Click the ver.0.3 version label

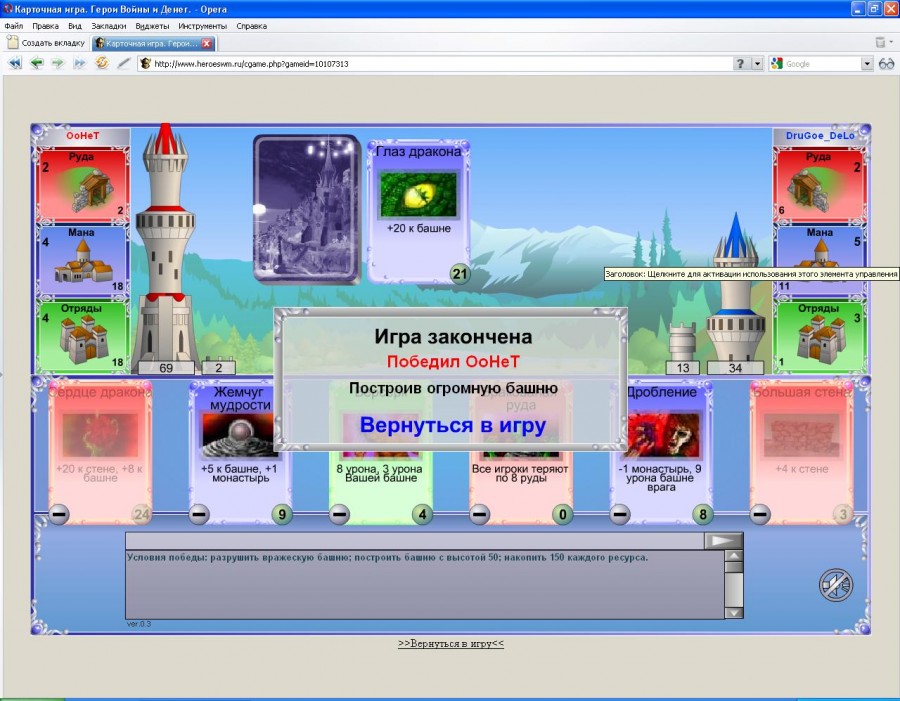(138, 624)
